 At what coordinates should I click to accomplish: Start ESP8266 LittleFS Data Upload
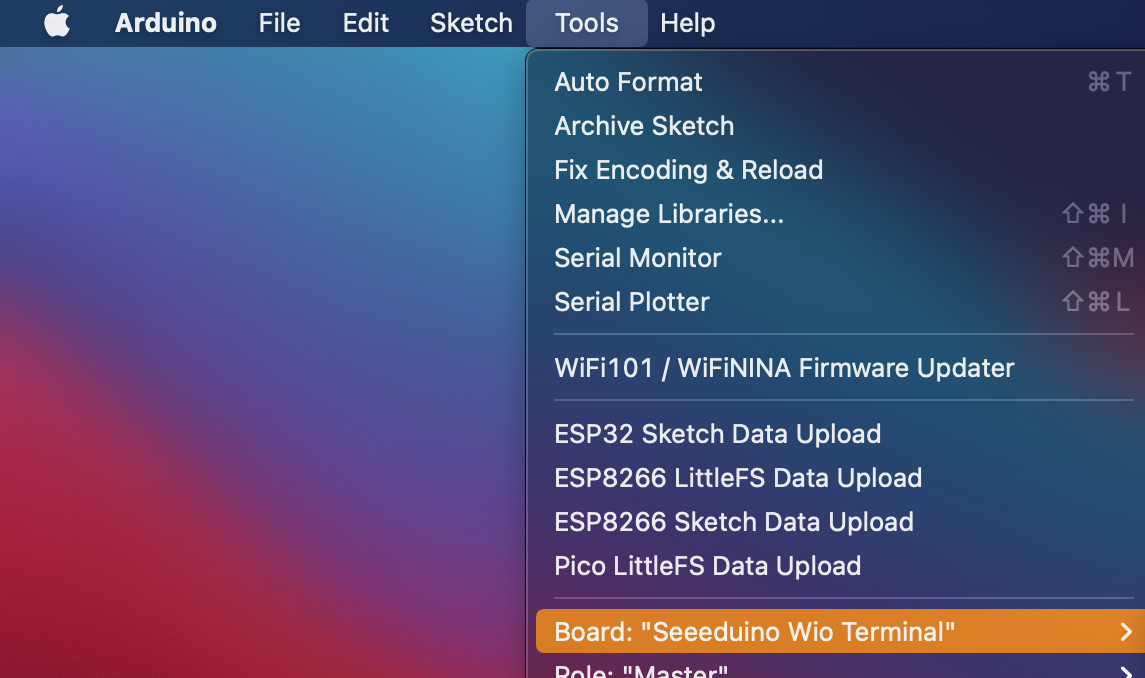(x=738, y=478)
